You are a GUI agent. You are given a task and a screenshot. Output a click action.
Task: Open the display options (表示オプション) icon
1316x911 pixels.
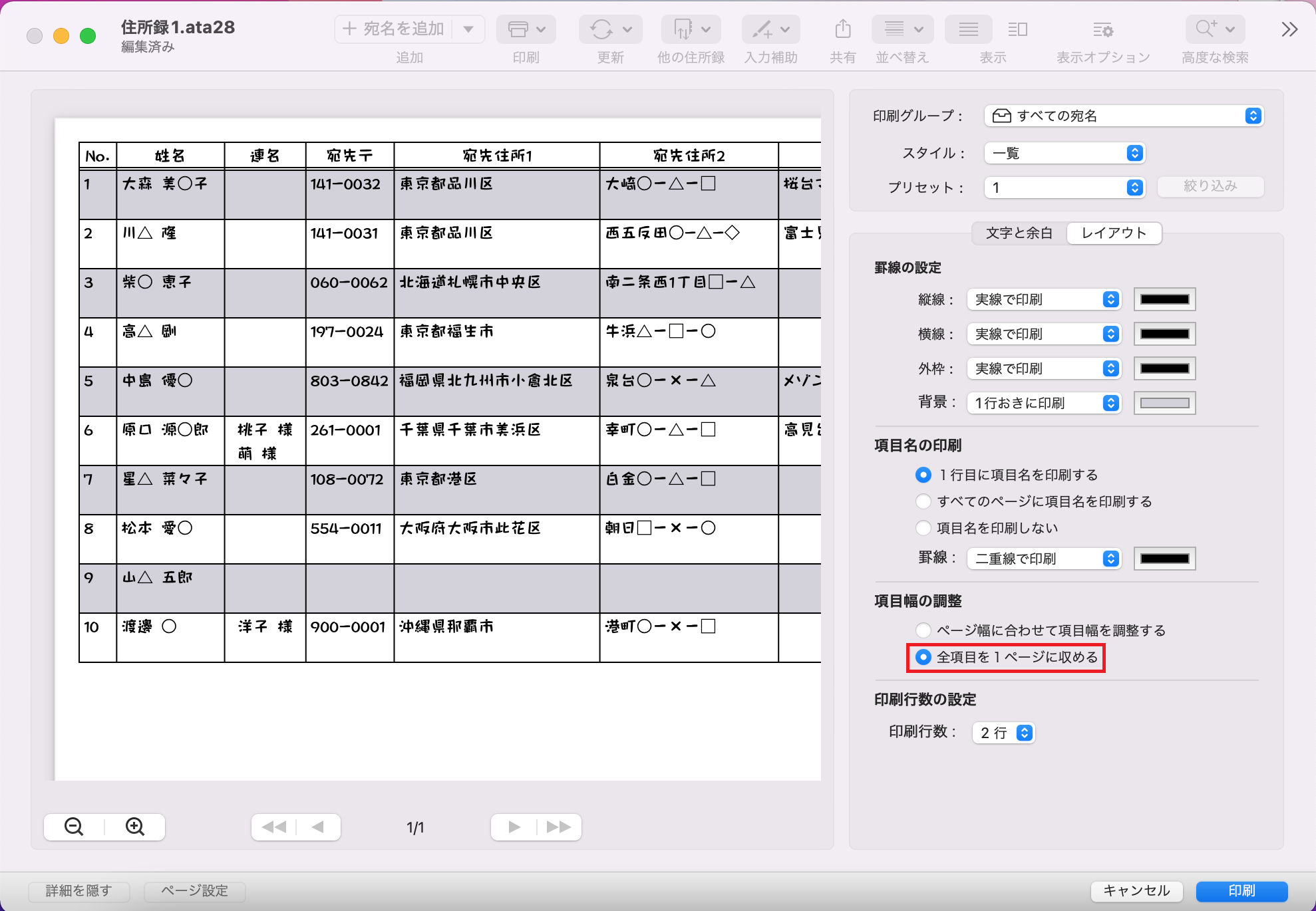click(x=1102, y=30)
